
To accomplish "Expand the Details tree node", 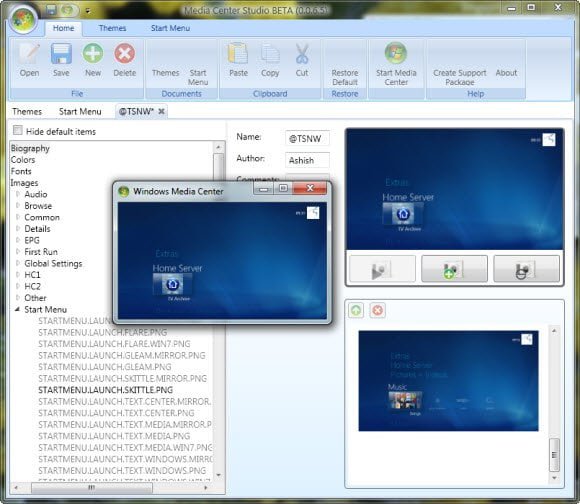I will 18,228.
